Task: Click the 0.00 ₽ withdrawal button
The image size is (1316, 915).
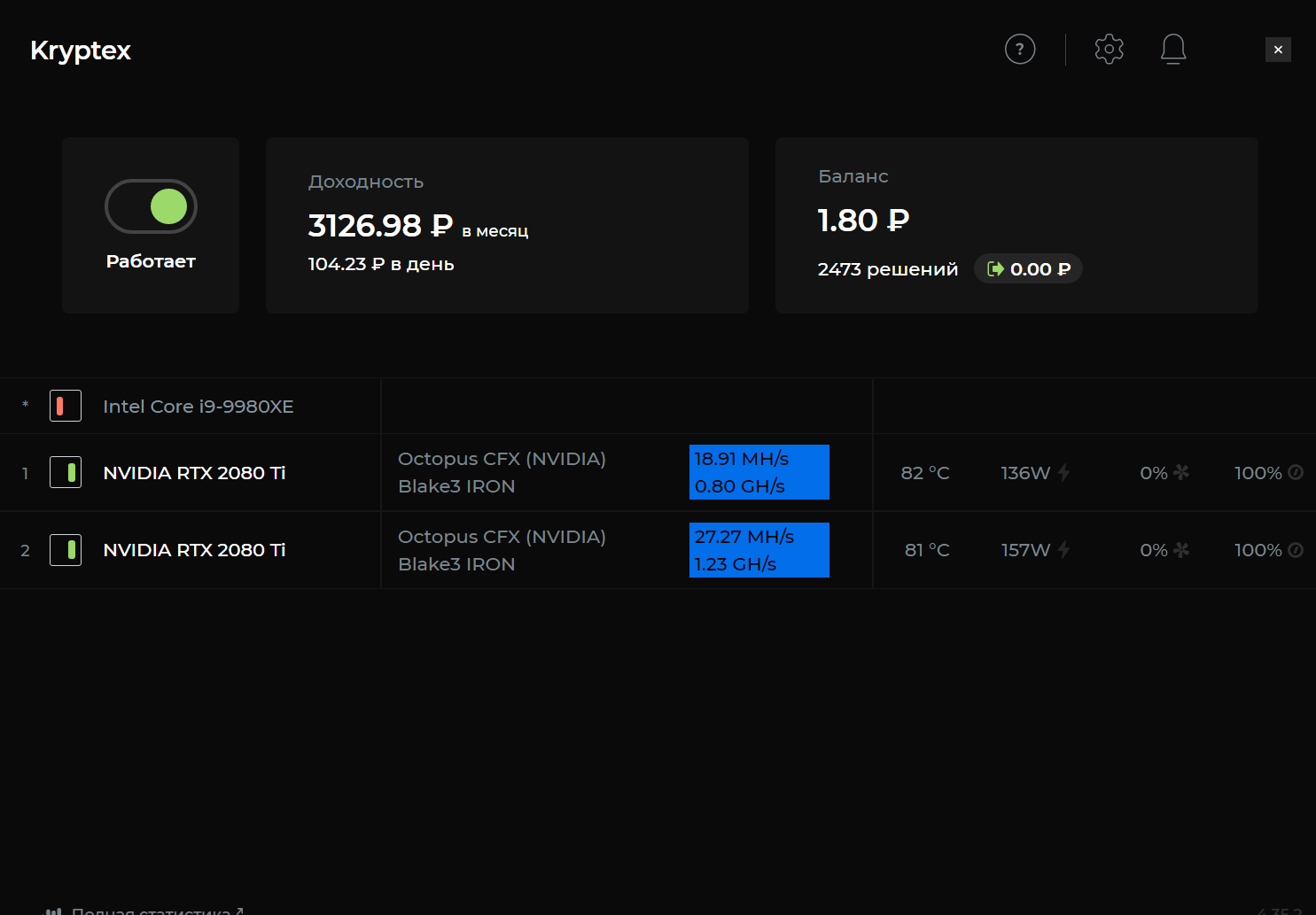Action: pyautogui.click(x=1028, y=269)
